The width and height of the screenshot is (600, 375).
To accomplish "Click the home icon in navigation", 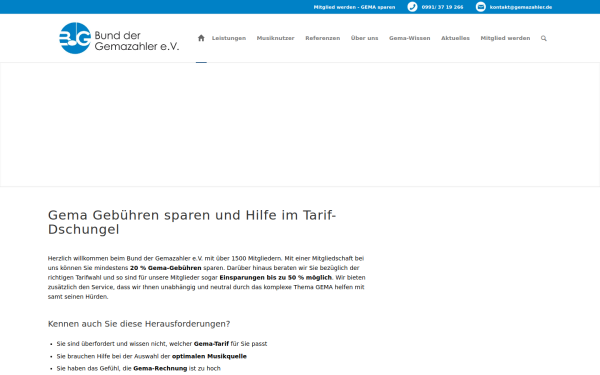I will [201, 38].
